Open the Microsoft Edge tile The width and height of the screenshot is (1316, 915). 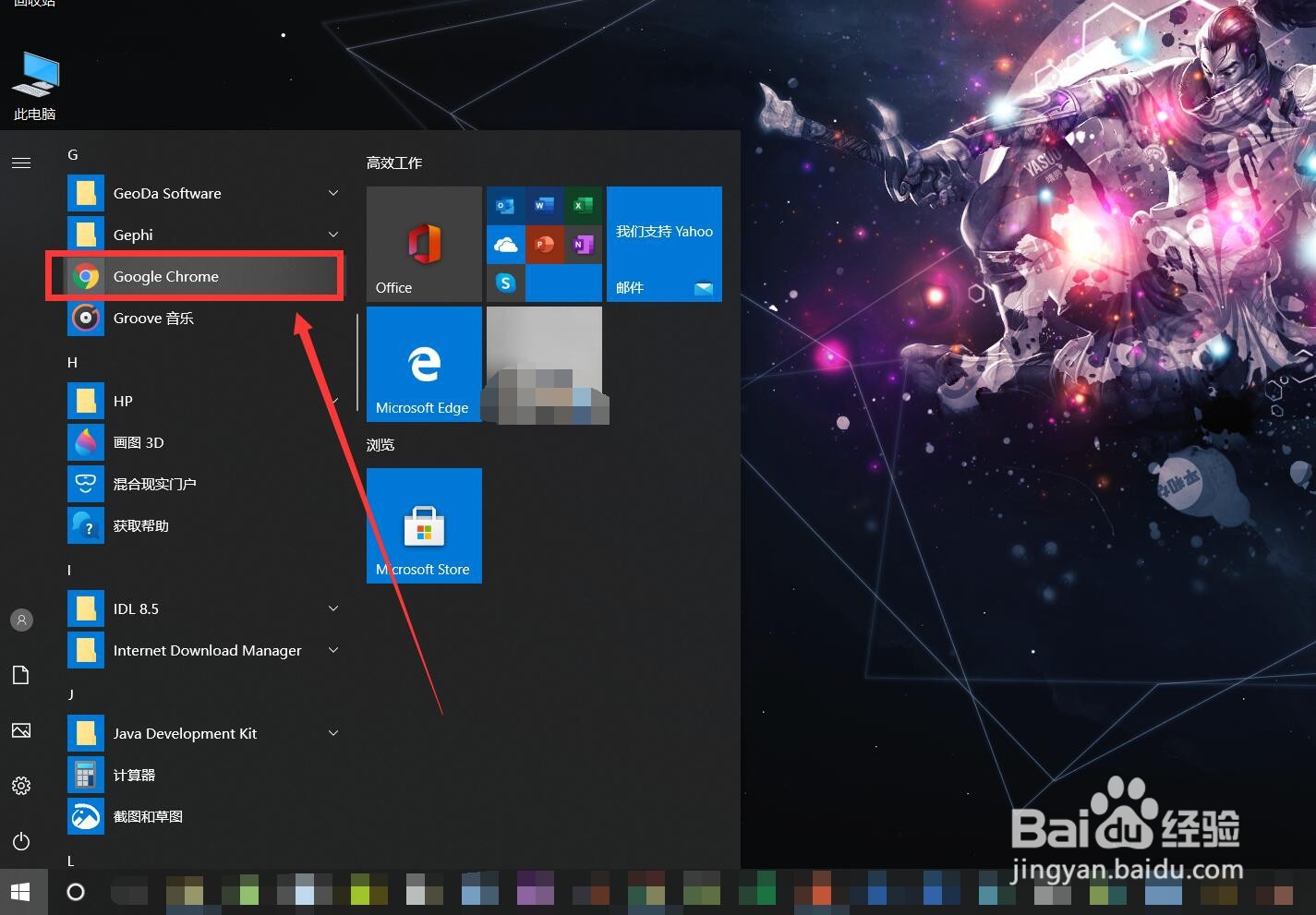(x=424, y=364)
